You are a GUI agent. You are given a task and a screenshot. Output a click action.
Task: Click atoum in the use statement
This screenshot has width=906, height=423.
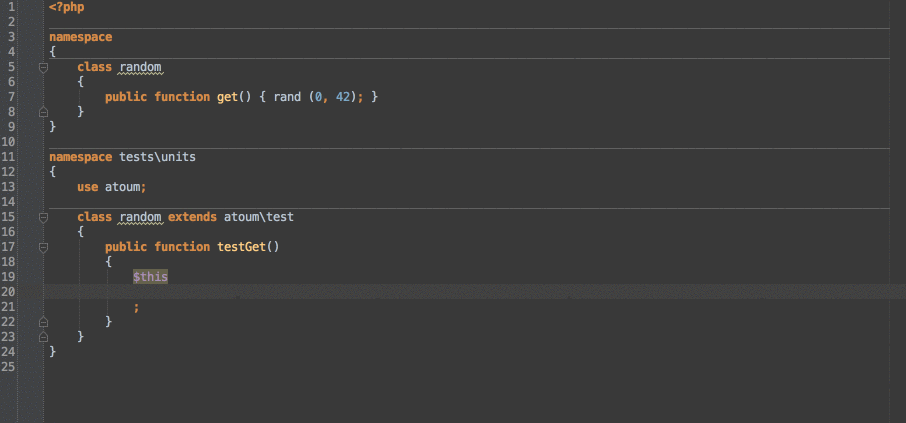[122, 187]
